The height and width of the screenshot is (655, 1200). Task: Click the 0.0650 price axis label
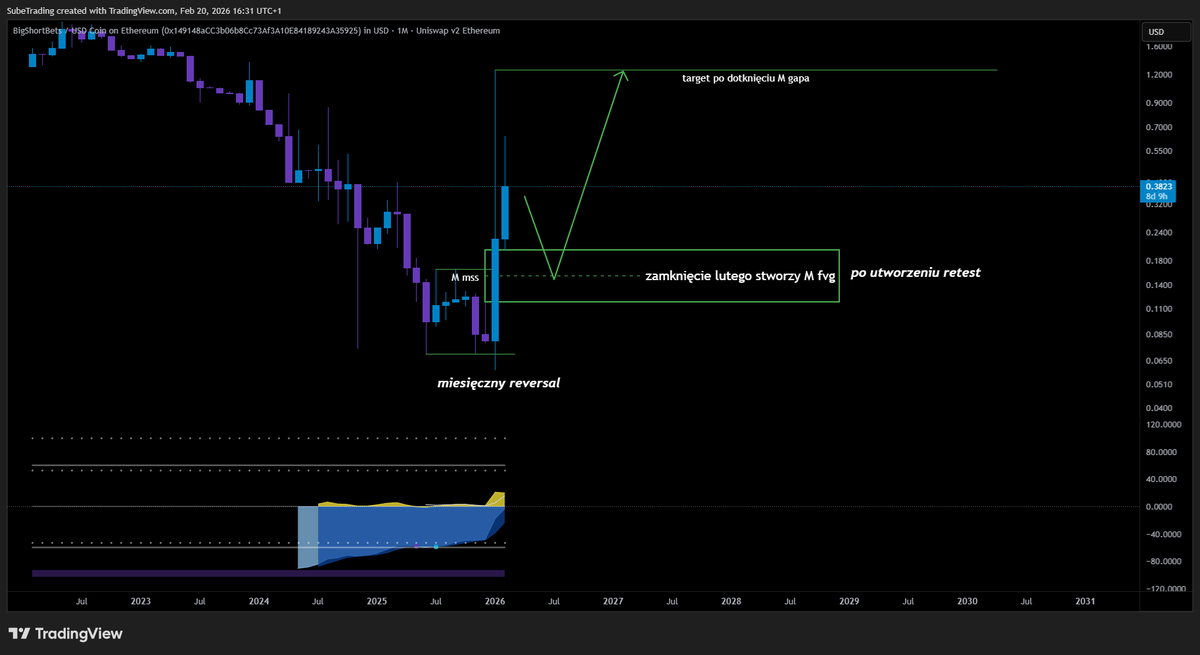point(1159,361)
